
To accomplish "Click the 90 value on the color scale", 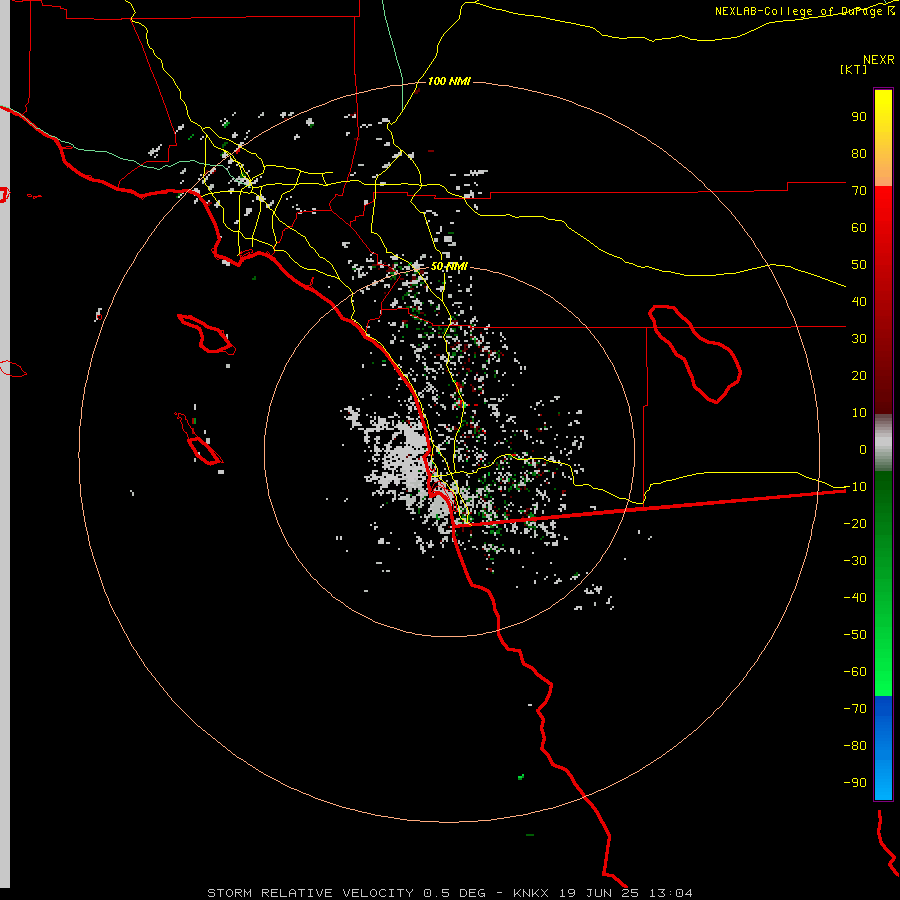I will pyautogui.click(x=859, y=117).
